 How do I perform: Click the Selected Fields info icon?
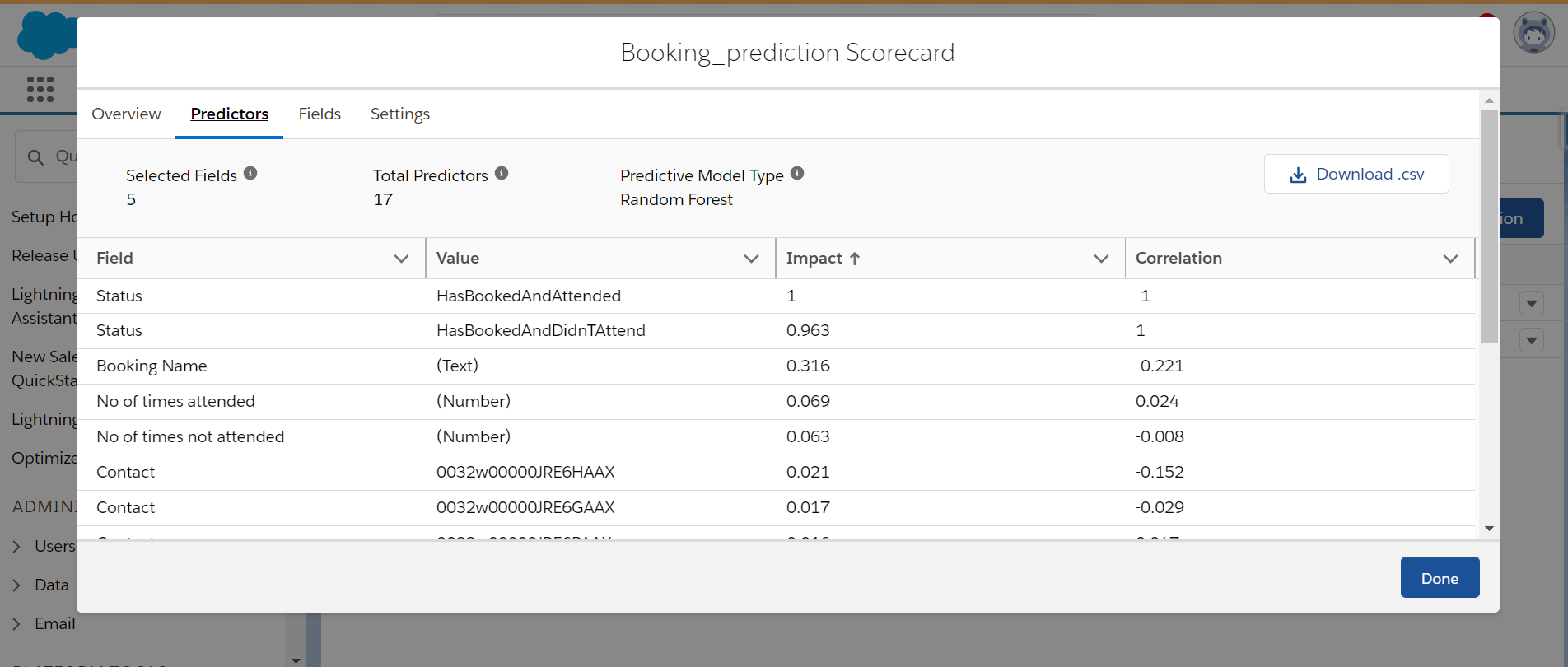250,173
